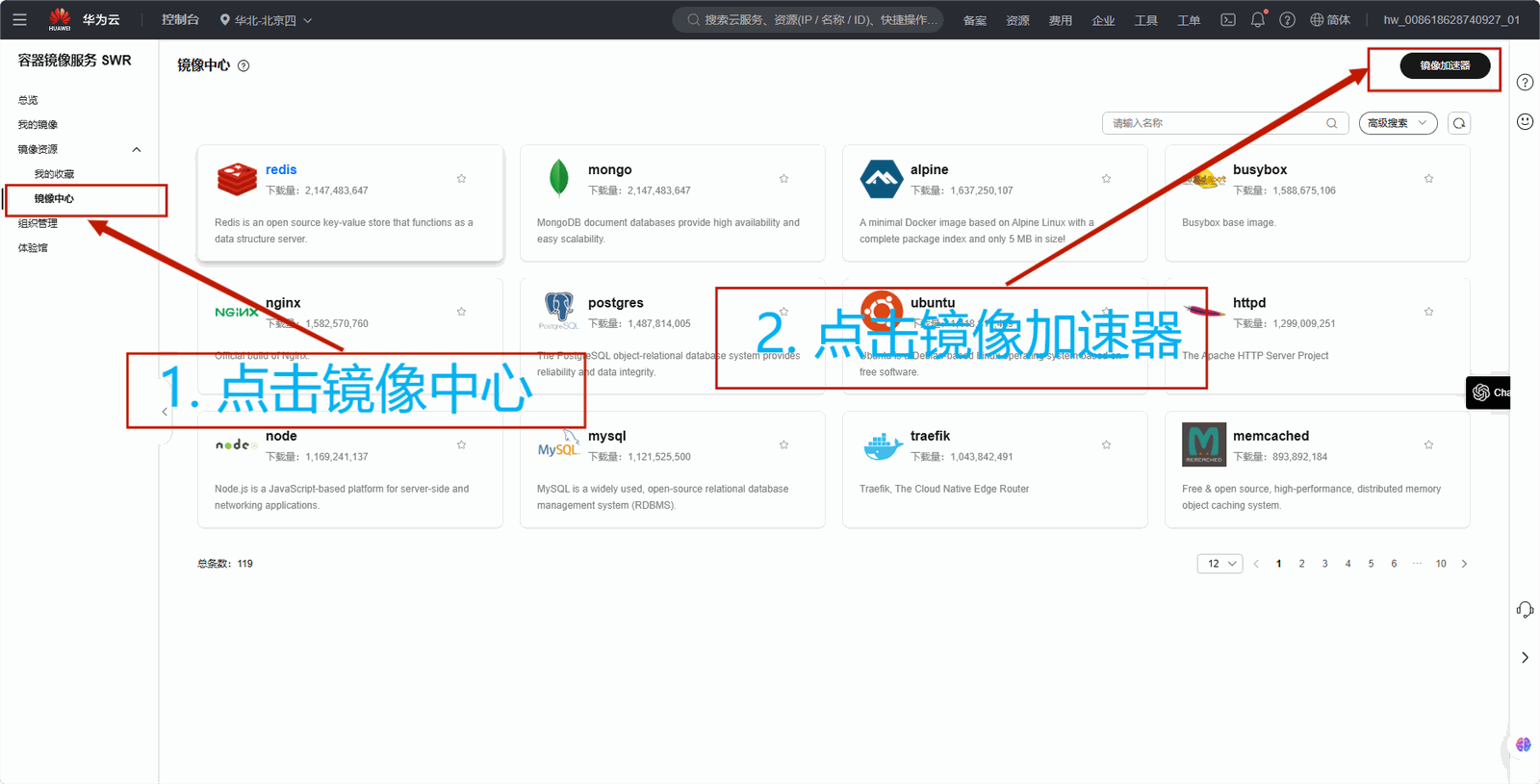Star the memcached image

(x=1428, y=445)
